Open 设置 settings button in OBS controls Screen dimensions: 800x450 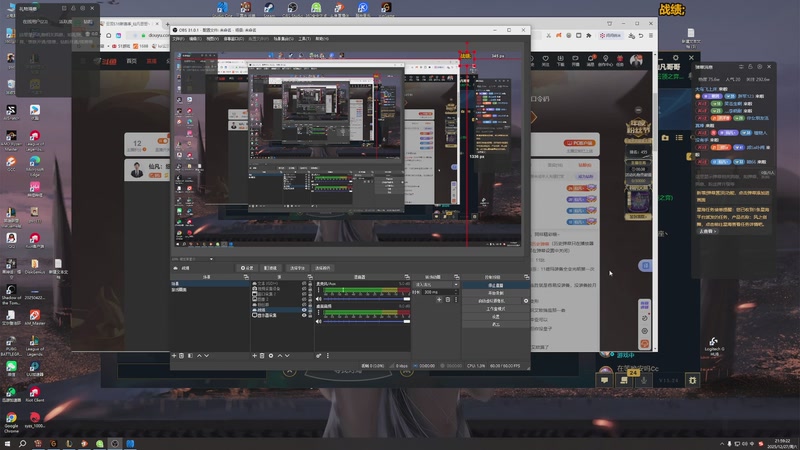(x=495, y=316)
